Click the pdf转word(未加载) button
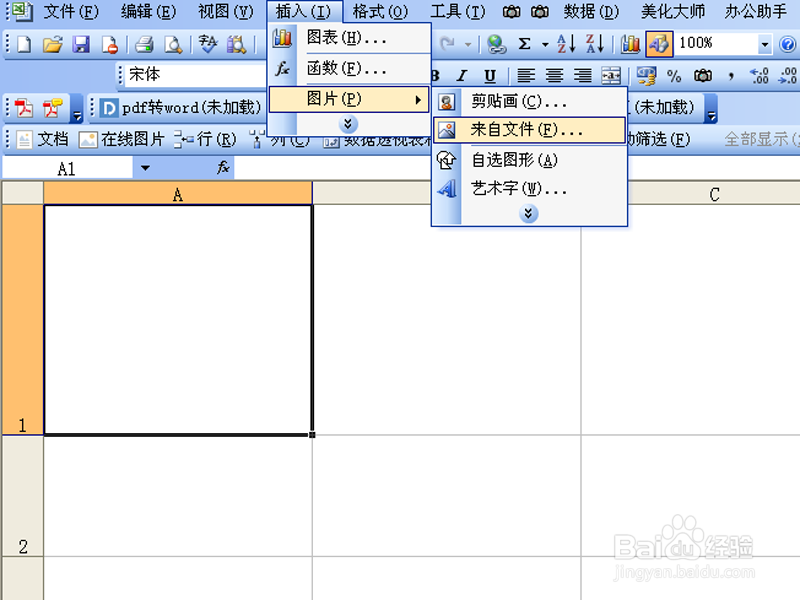This screenshot has width=800, height=600. tap(181, 108)
